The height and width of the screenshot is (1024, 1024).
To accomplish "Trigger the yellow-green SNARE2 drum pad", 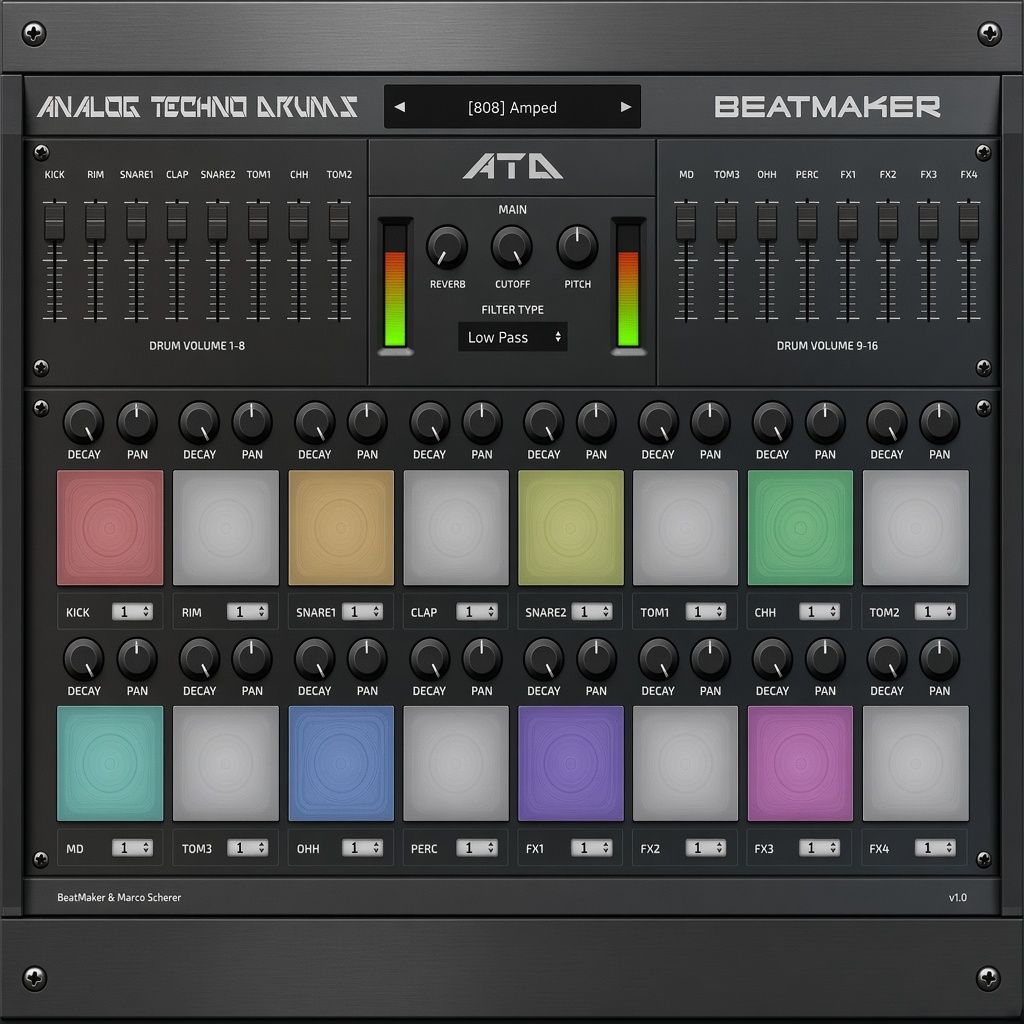I will (571, 528).
